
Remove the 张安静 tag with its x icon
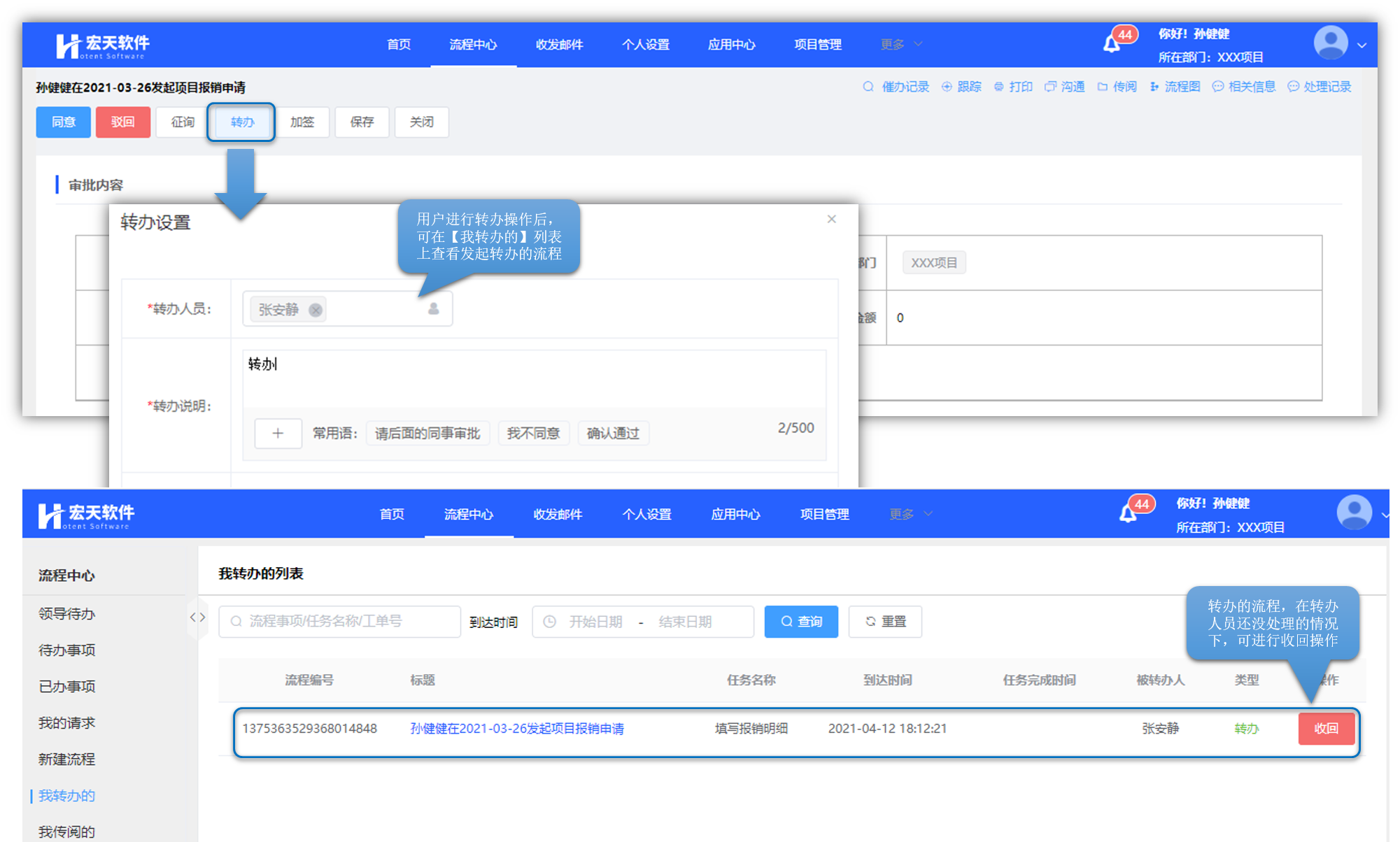tap(316, 310)
